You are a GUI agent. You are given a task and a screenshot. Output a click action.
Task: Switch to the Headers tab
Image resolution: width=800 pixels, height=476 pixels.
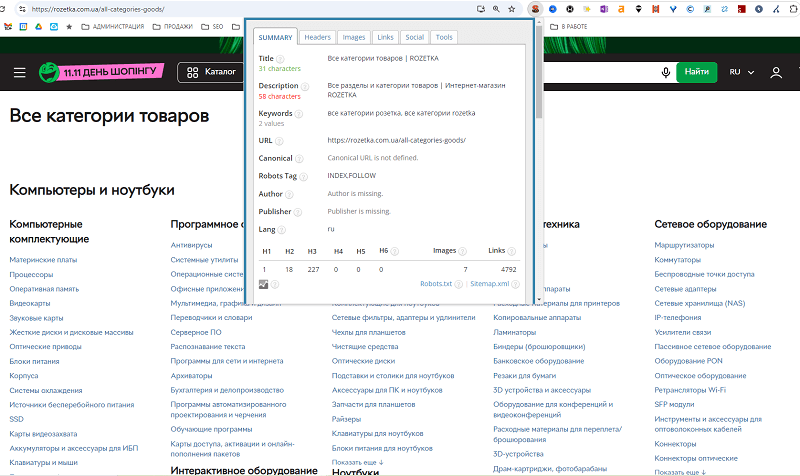coord(317,37)
